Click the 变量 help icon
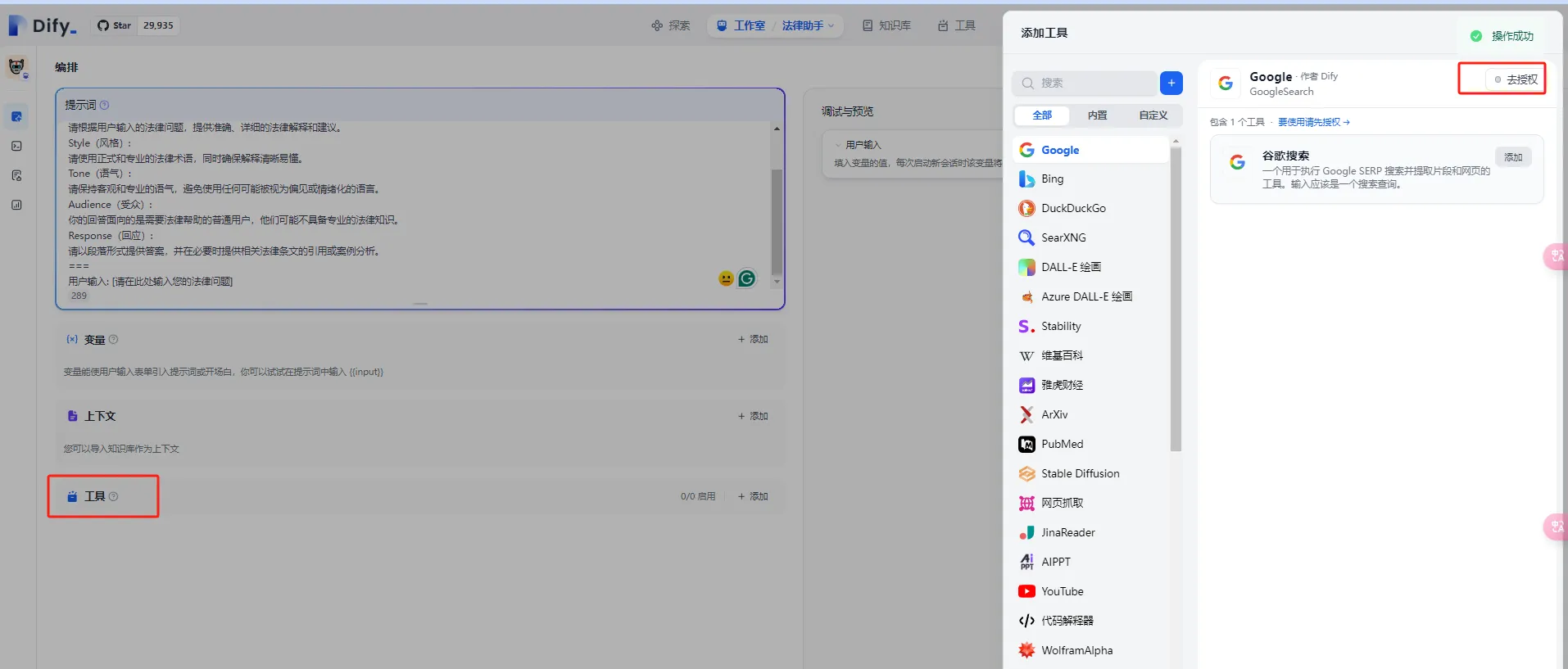The width and height of the screenshot is (1568, 669). tap(114, 339)
